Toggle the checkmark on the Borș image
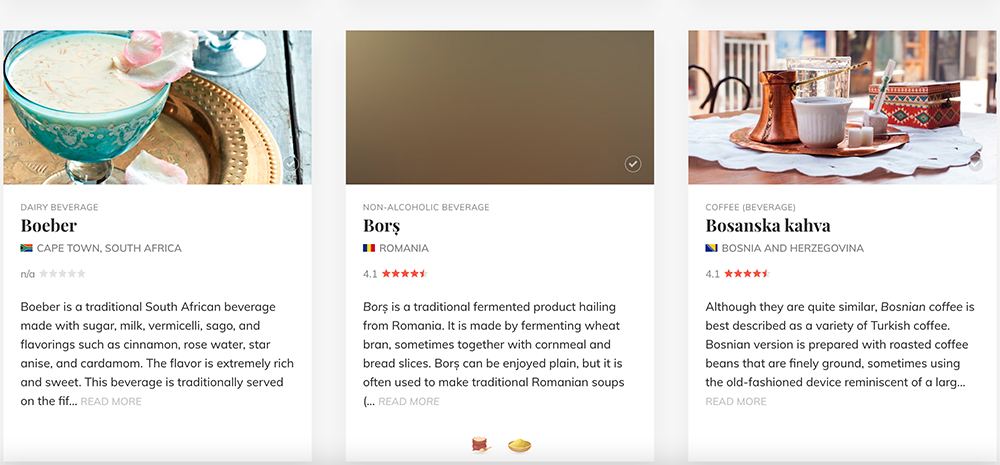The width and height of the screenshot is (1000, 465). click(x=633, y=165)
